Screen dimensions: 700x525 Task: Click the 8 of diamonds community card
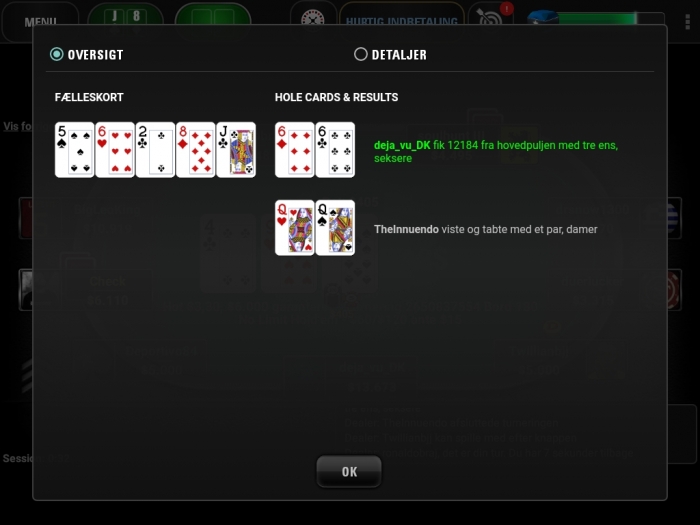coord(196,150)
